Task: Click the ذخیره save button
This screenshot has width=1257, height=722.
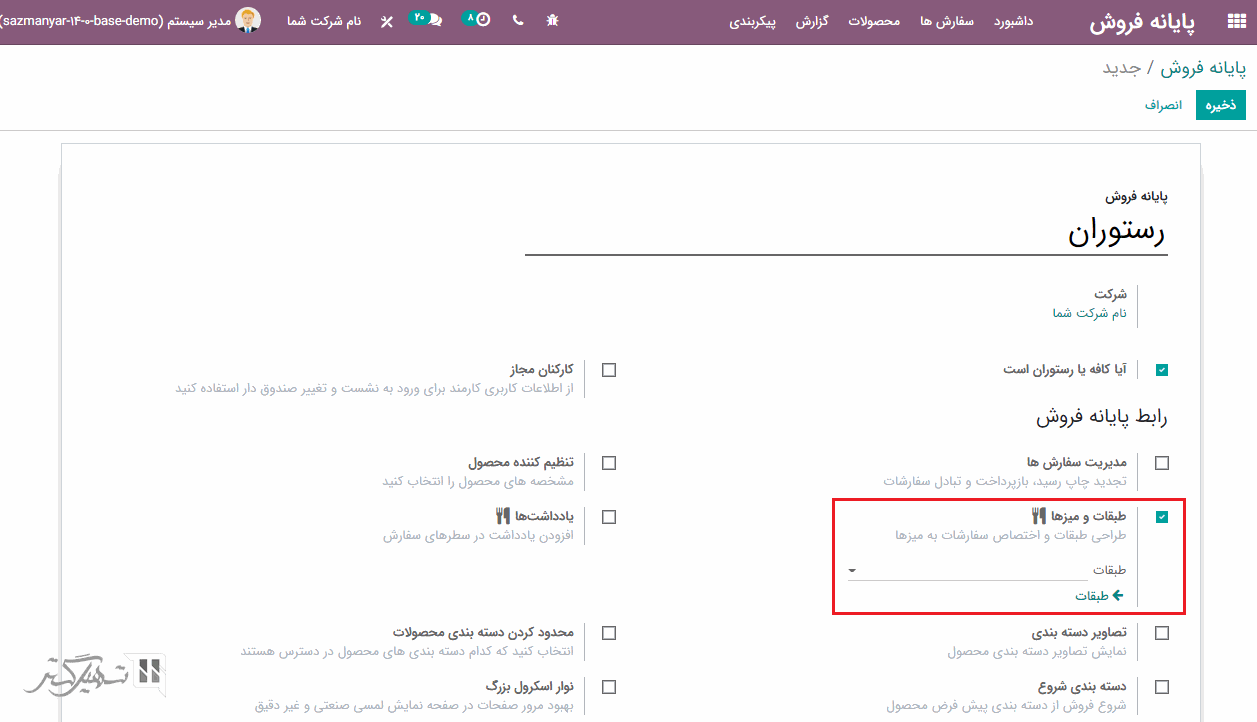Action: coord(1220,105)
